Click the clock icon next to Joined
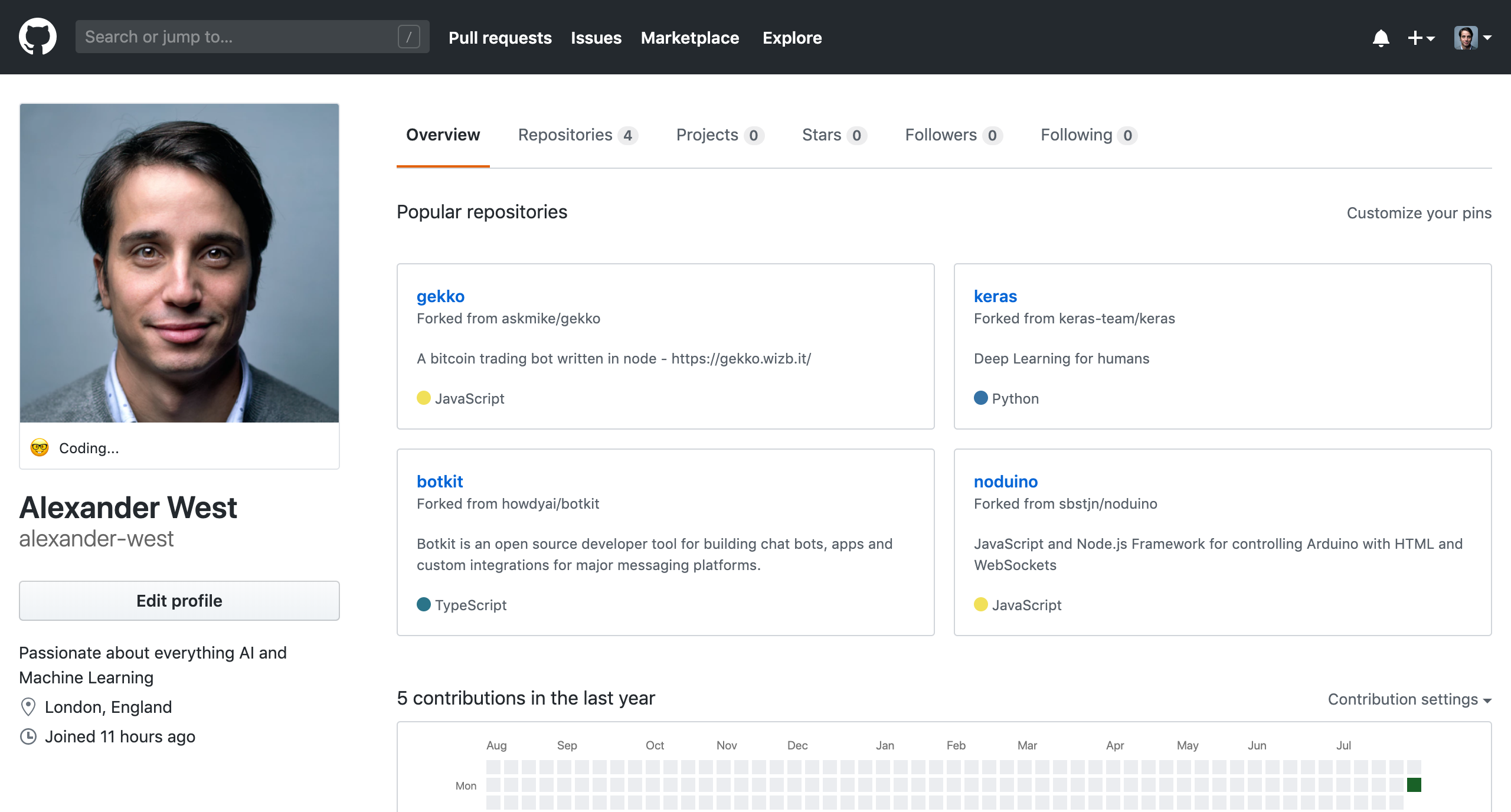 28,736
